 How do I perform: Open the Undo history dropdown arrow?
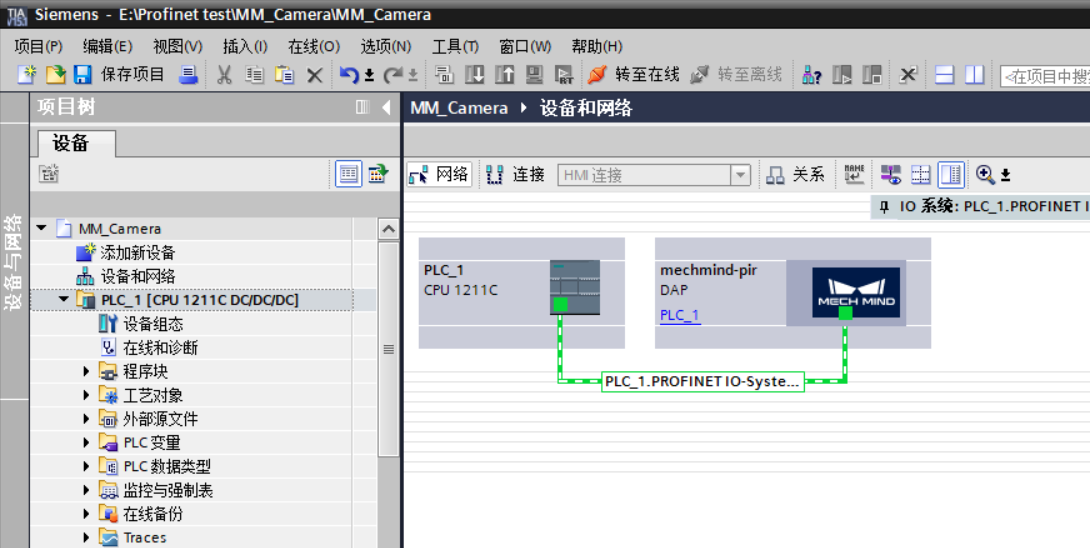[369, 75]
